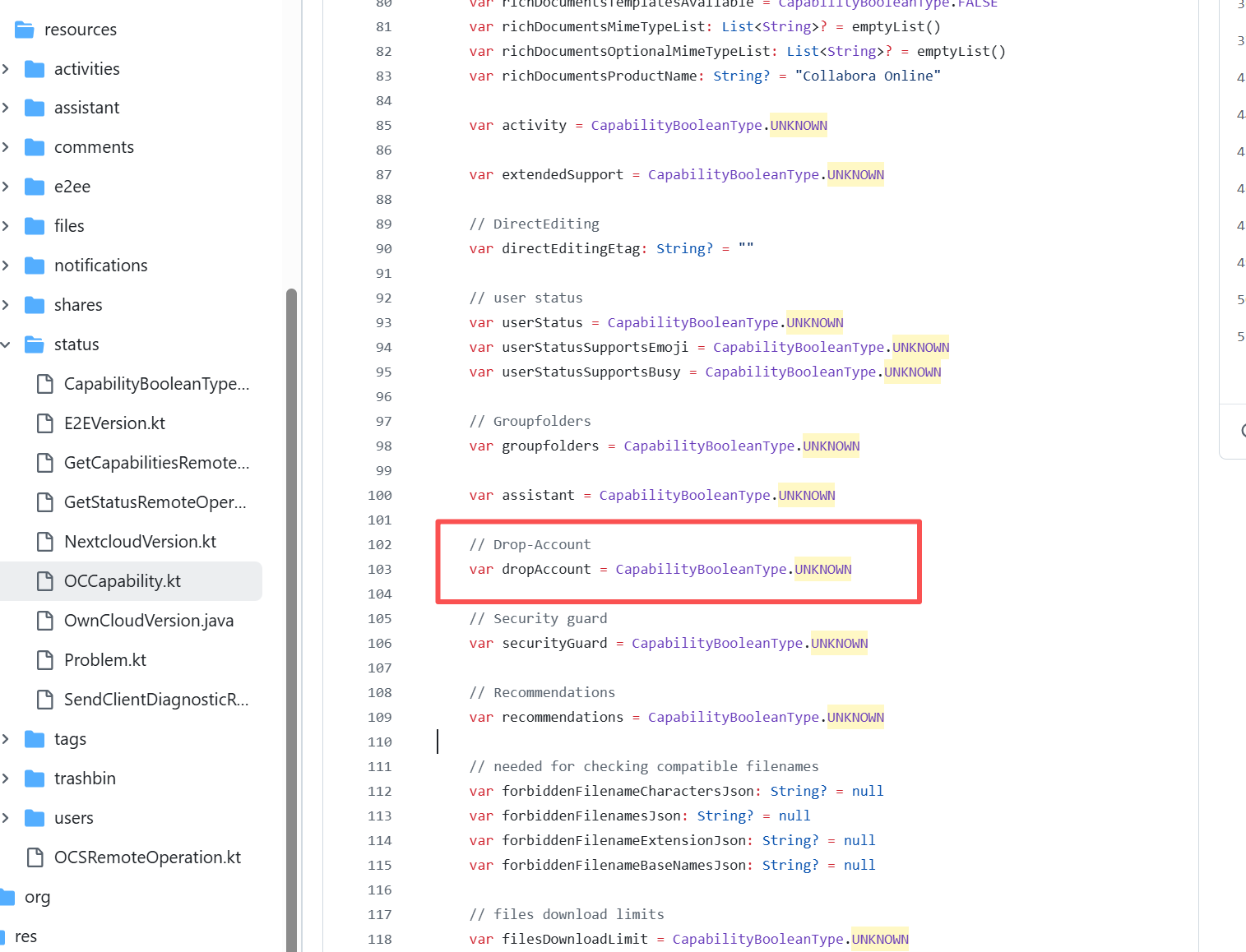Image resolution: width=1246 pixels, height=952 pixels.
Task: Click the open status folder icon
Action: tap(35, 344)
